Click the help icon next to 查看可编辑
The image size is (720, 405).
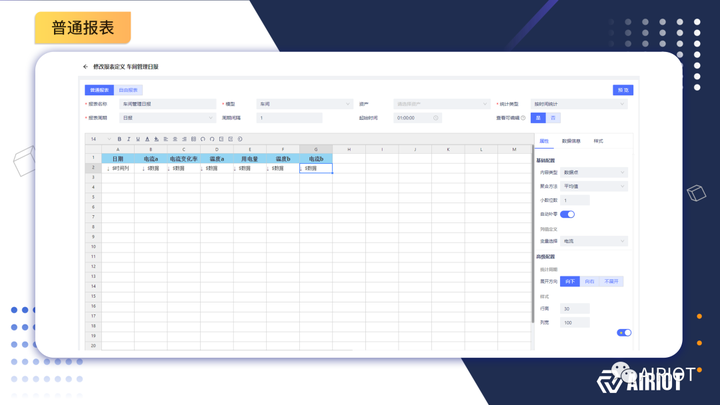[523, 118]
